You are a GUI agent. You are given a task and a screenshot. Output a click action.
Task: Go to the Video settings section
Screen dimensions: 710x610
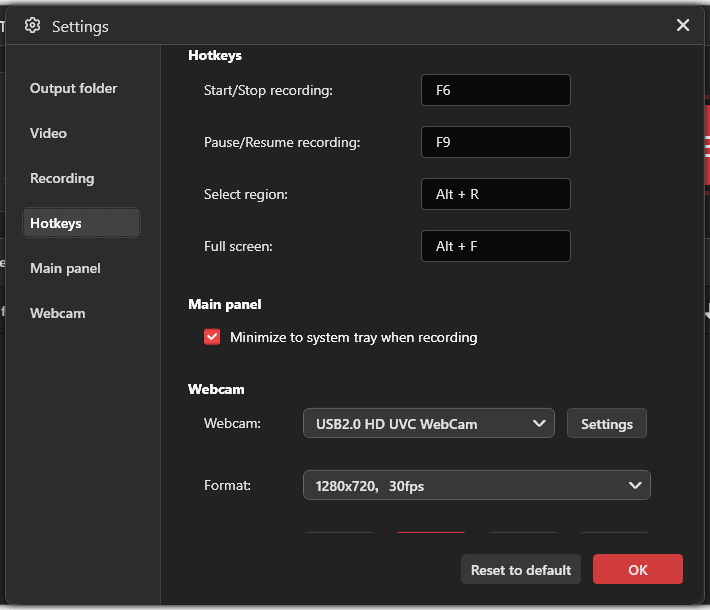[x=48, y=133]
